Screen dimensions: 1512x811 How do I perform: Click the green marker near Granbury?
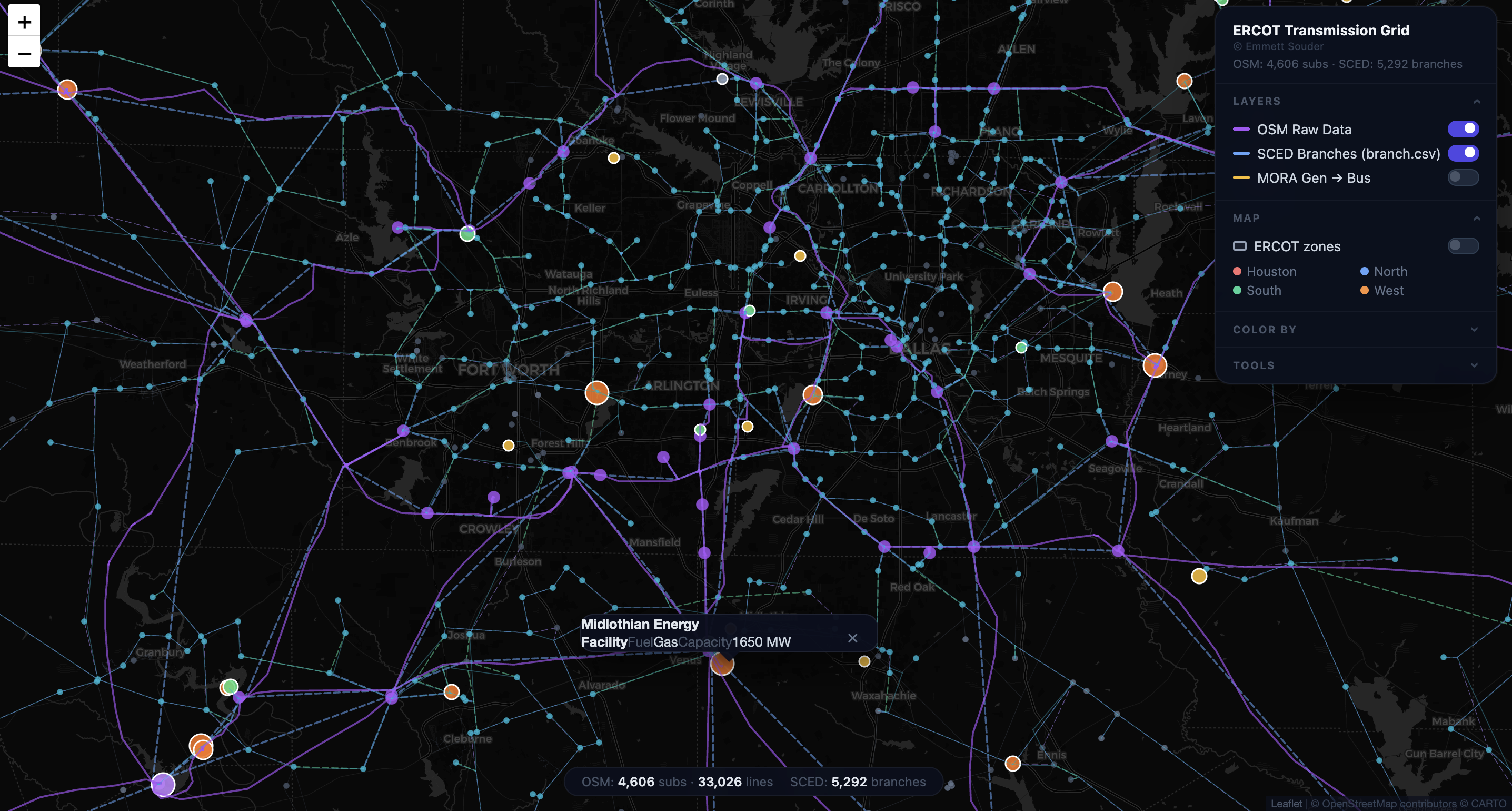coord(230,686)
